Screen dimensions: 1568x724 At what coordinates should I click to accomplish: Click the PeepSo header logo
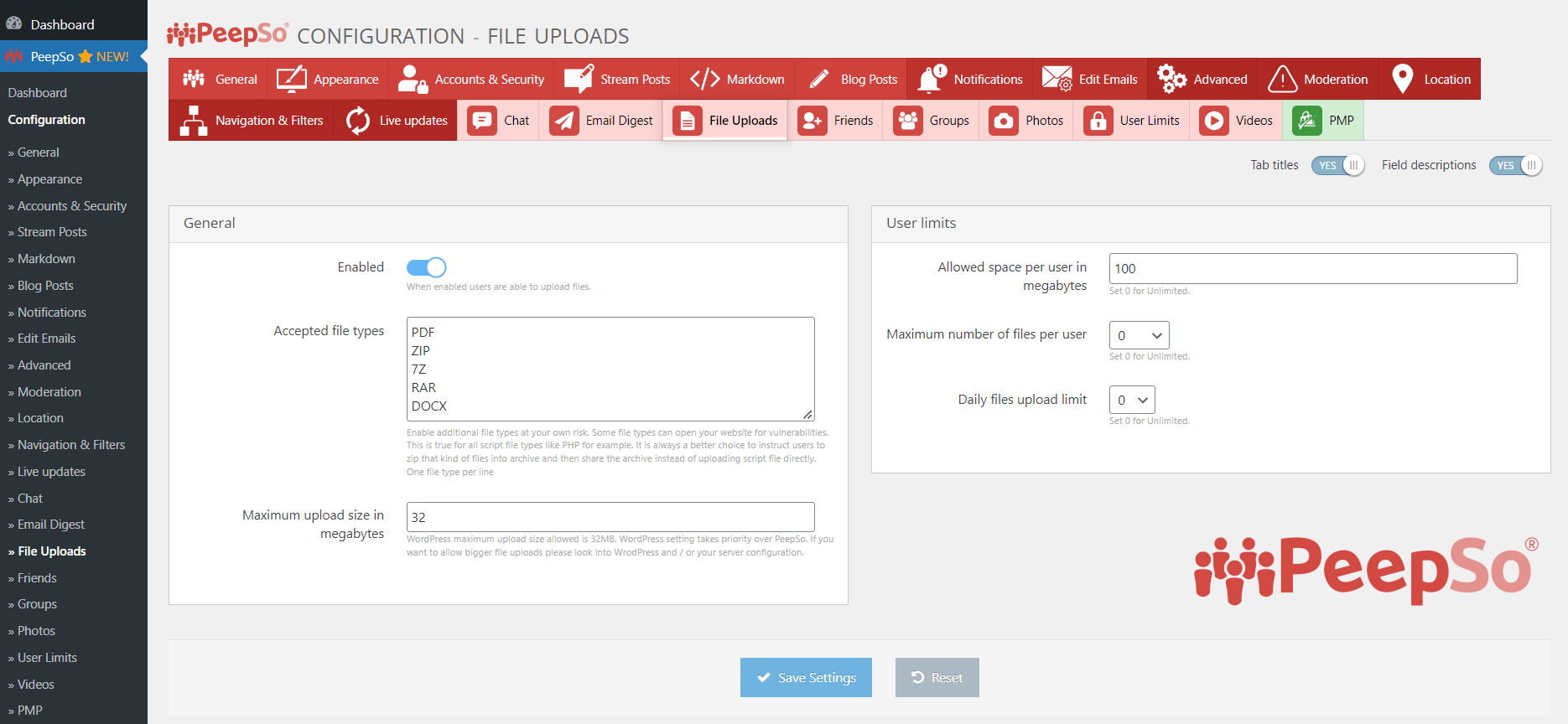pyautogui.click(x=227, y=34)
